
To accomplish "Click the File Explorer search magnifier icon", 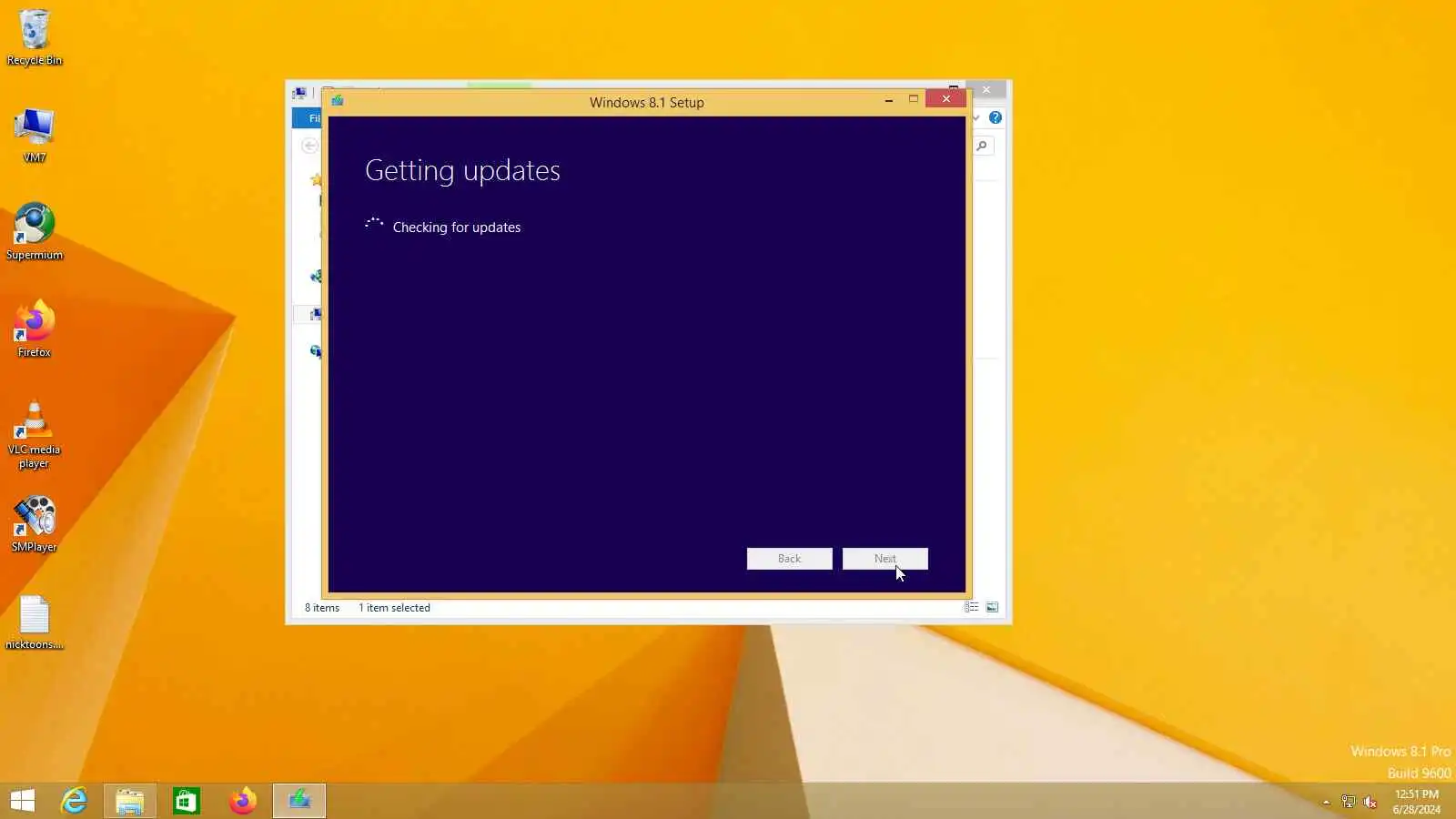I will click(983, 146).
